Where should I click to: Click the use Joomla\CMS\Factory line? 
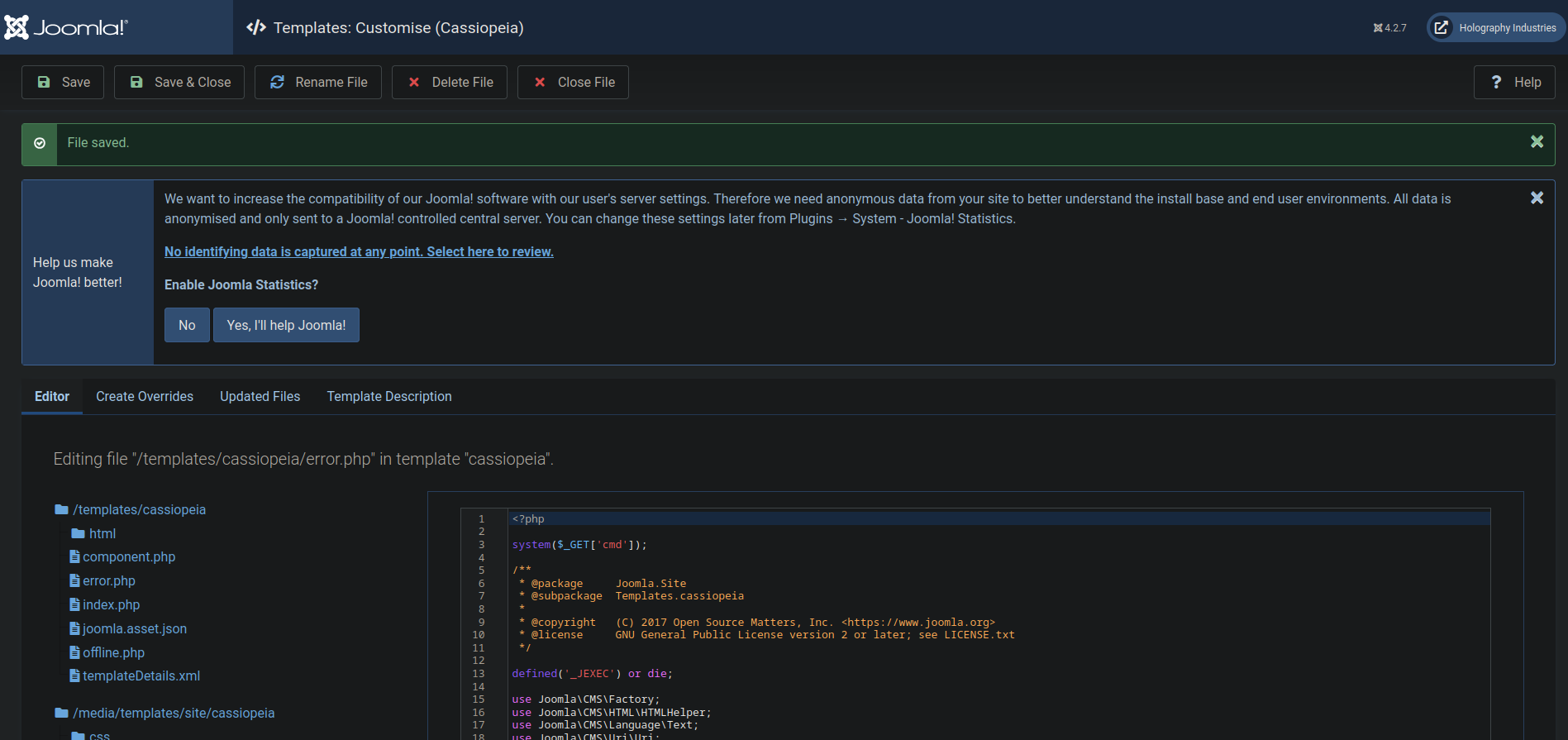point(586,699)
